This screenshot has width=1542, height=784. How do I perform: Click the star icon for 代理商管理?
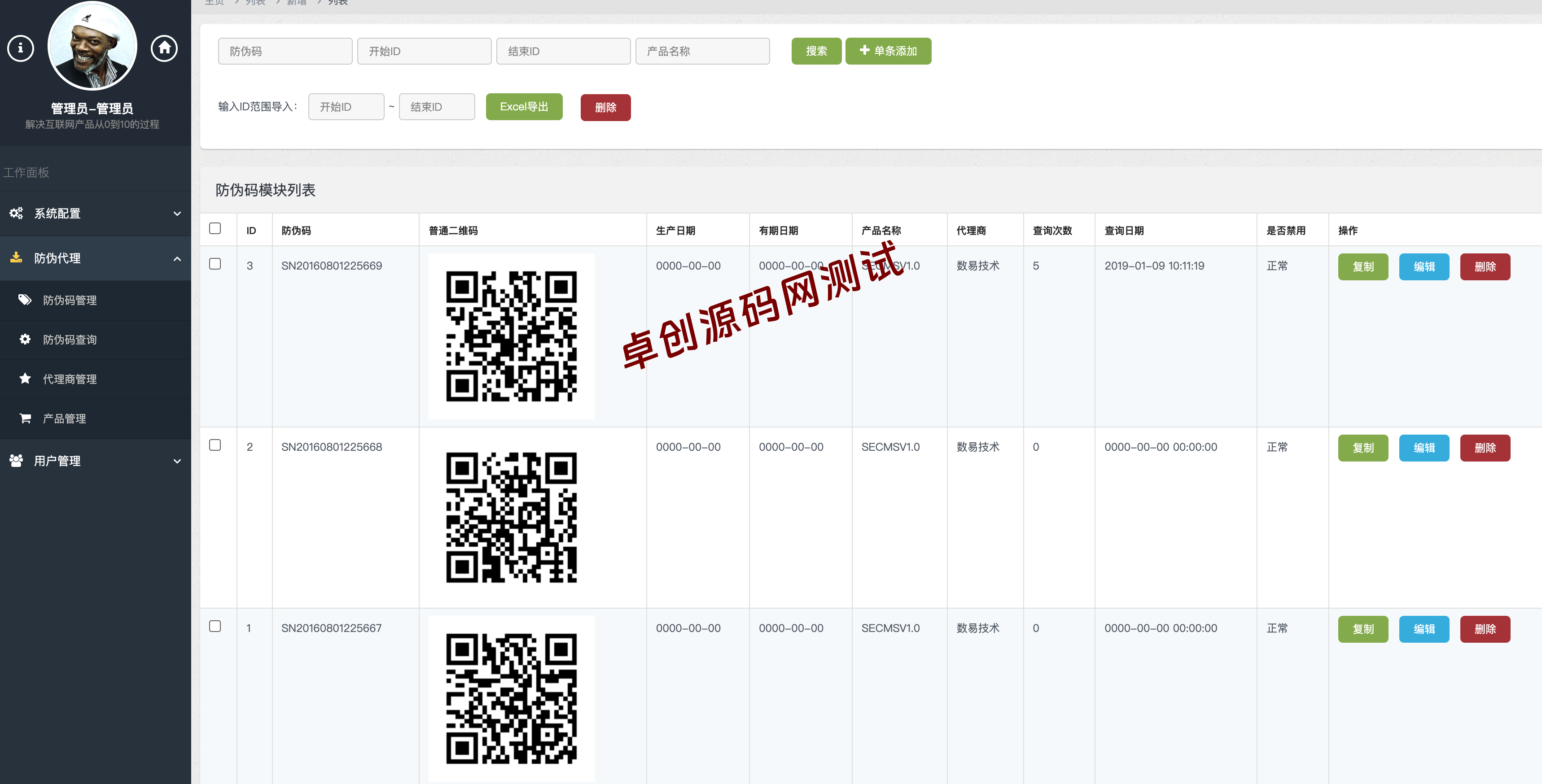pyautogui.click(x=25, y=379)
